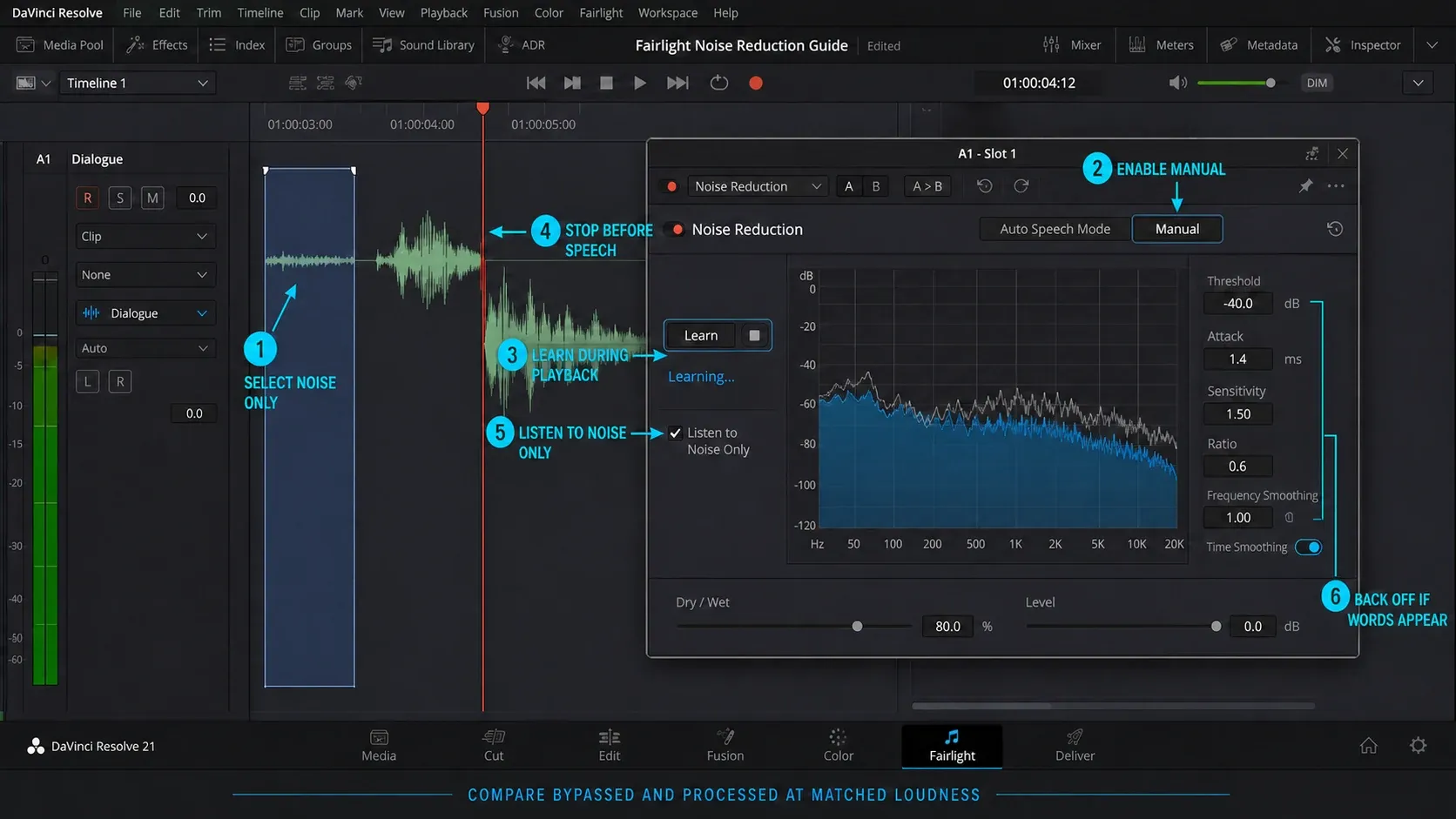
Task: Go to Resolve home project manager
Action: pos(1369,746)
